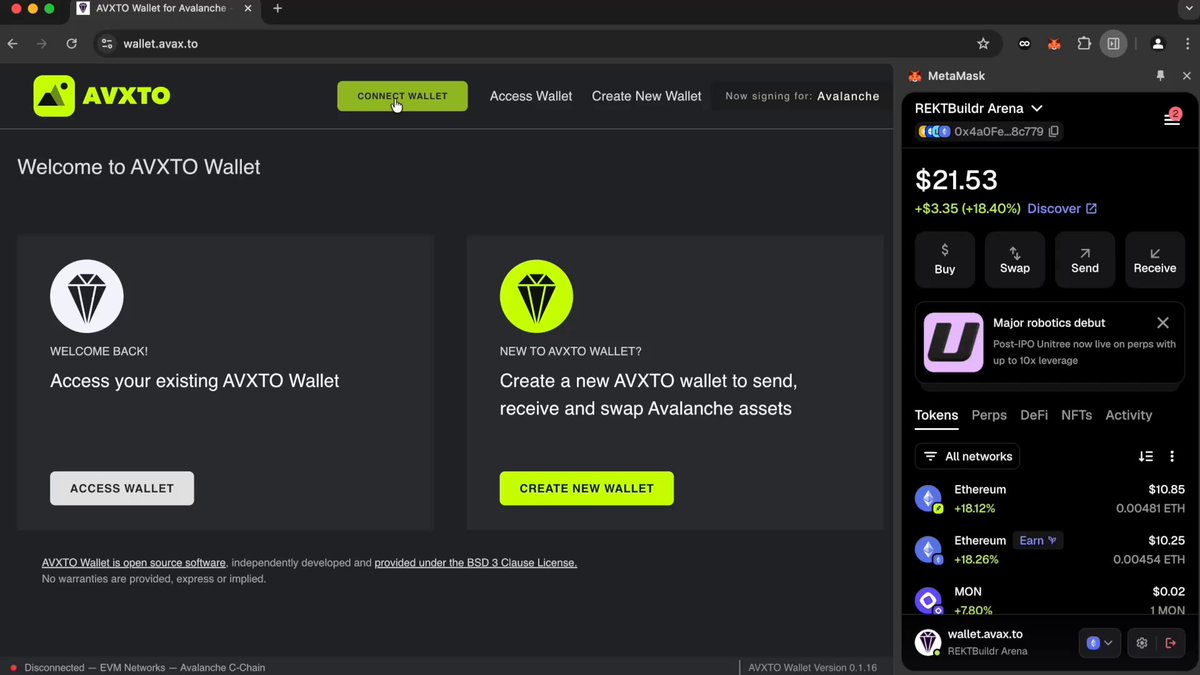The height and width of the screenshot is (675, 1200).
Task: Open Chrome's three-dot menu
Action: coord(1186,44)
